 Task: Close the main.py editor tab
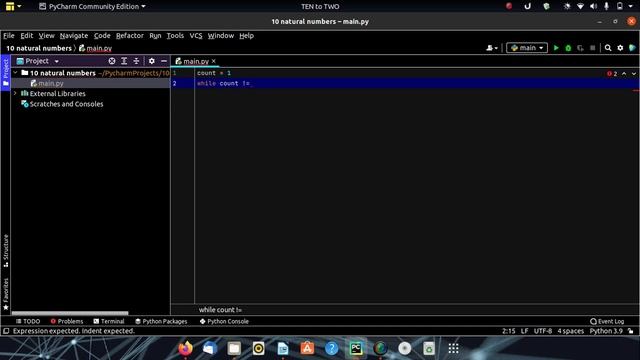point(213,61)
